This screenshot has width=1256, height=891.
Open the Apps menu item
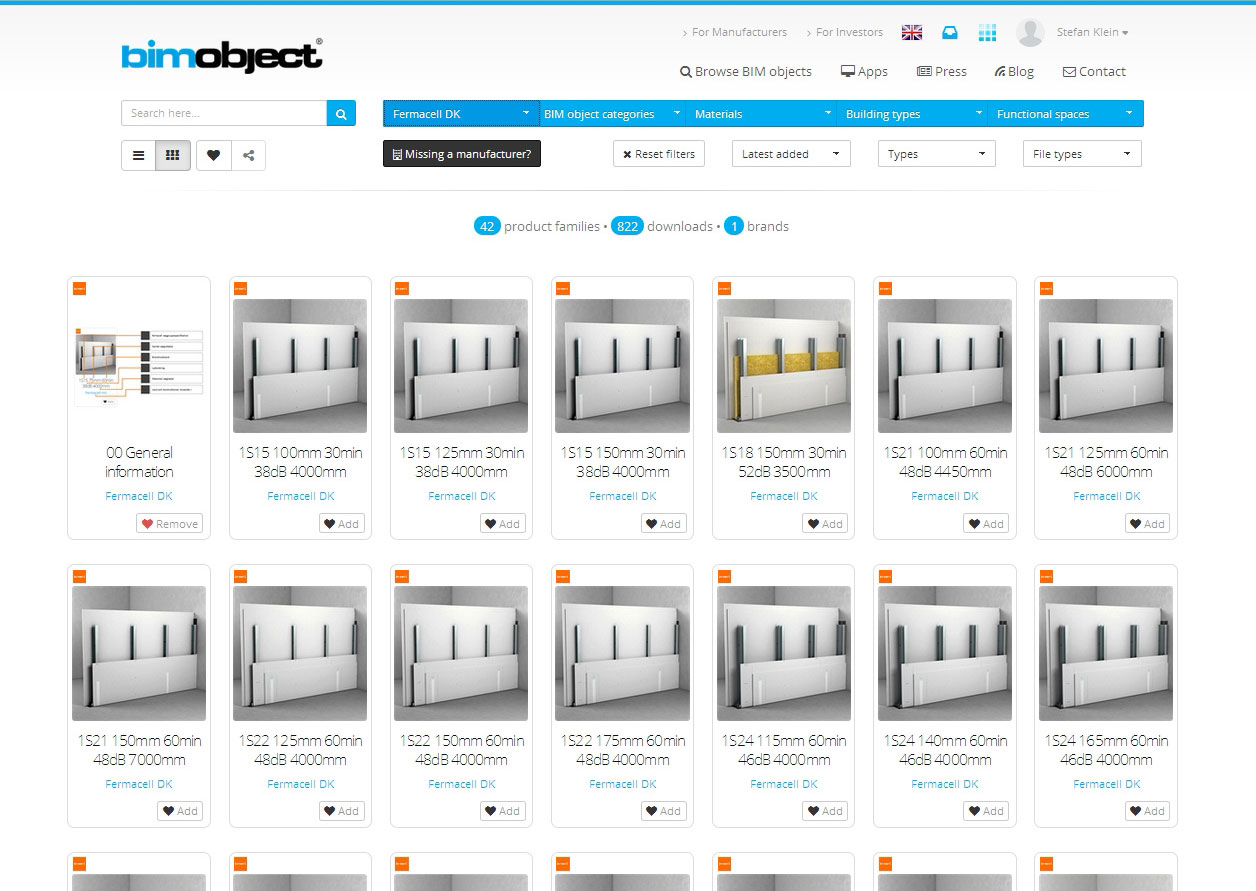click(x=864, y=72)
